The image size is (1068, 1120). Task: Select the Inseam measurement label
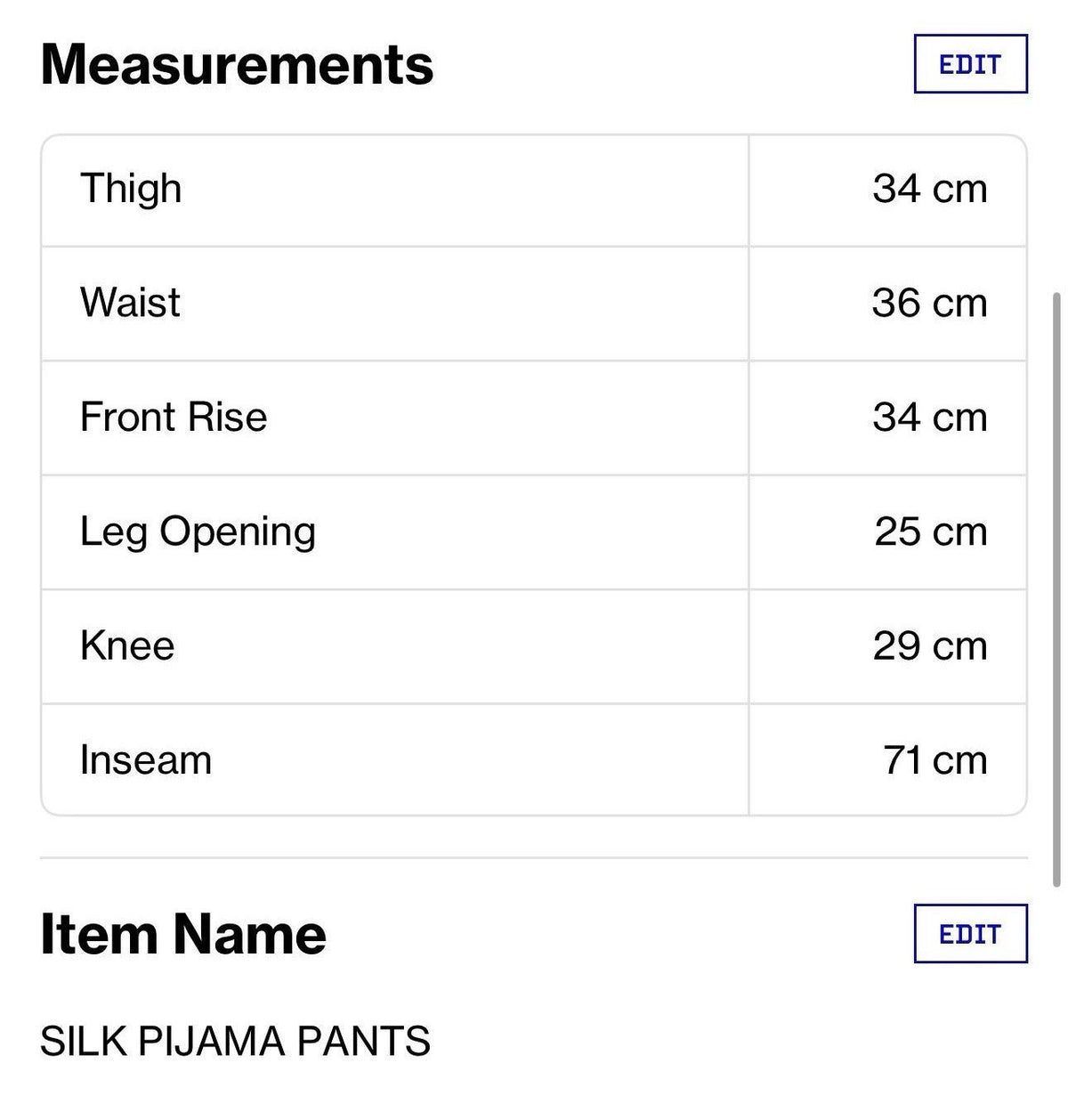tap(146, 760)
